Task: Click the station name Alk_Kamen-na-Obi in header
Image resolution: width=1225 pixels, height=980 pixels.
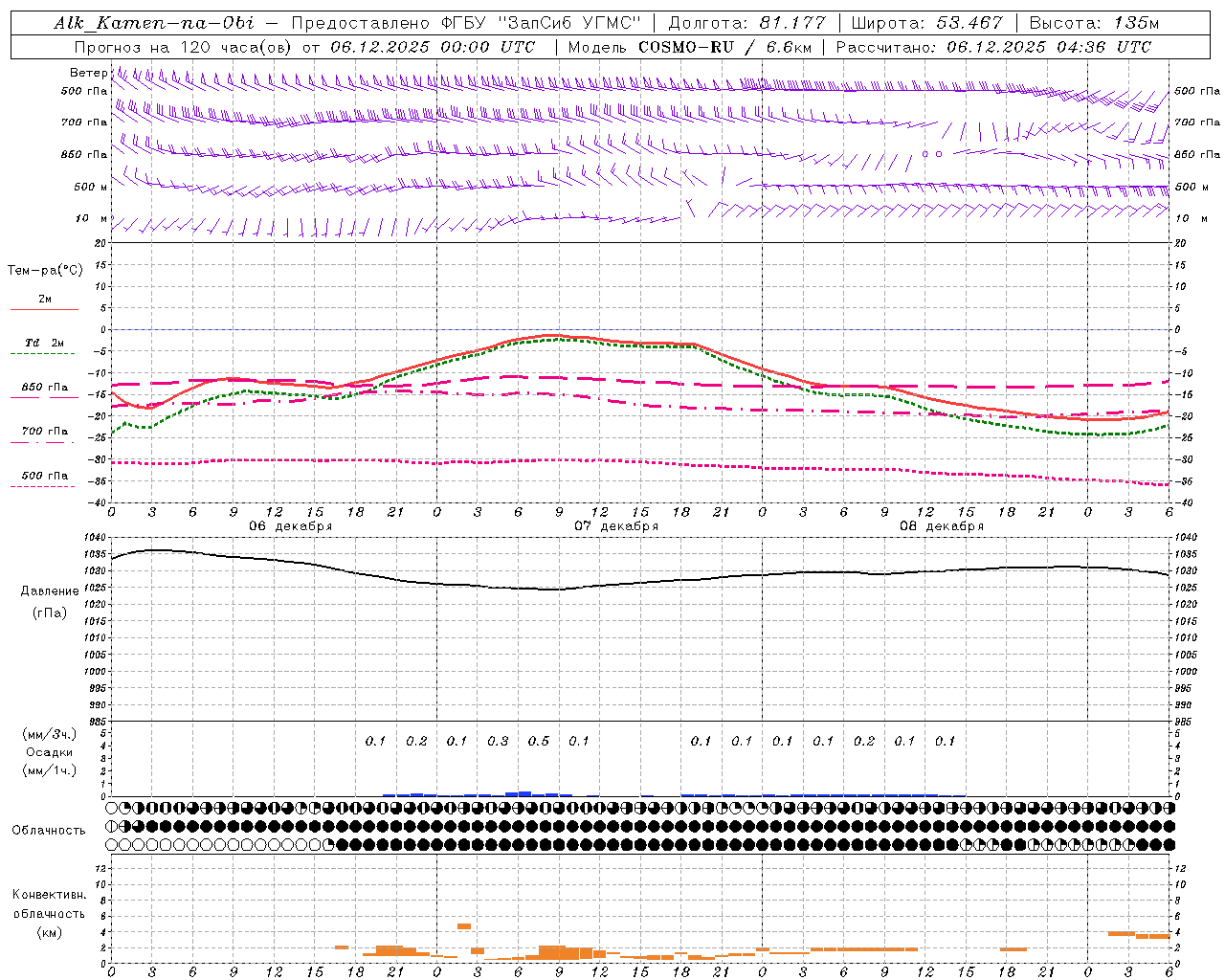Action: tap(154, 23)
